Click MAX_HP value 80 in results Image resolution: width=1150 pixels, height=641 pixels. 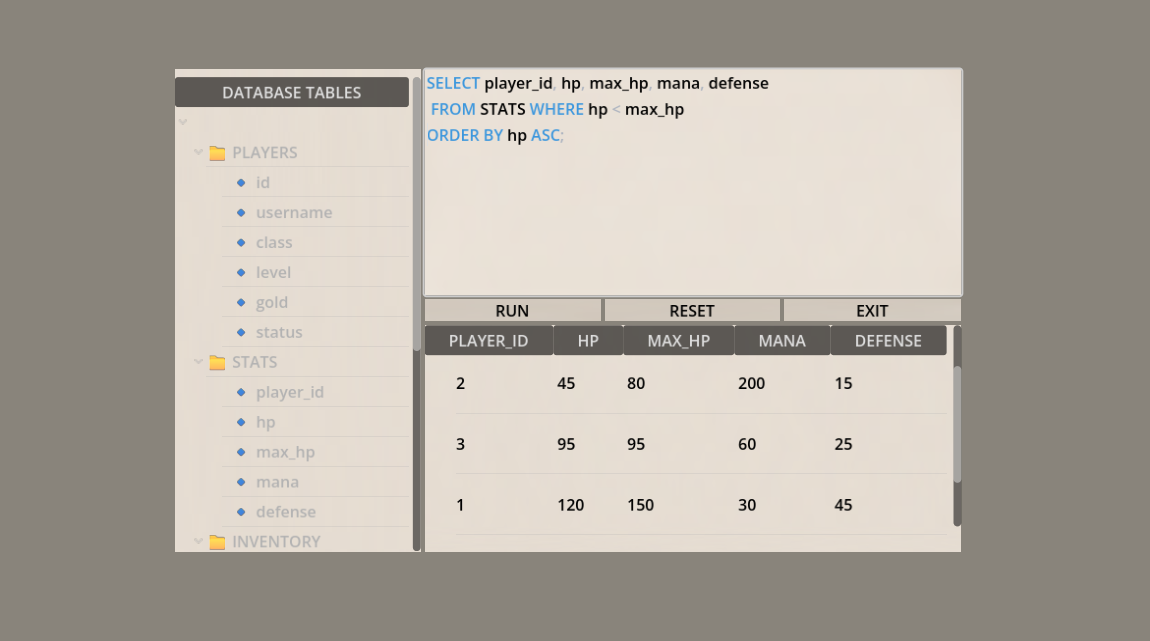coord(636,383)
